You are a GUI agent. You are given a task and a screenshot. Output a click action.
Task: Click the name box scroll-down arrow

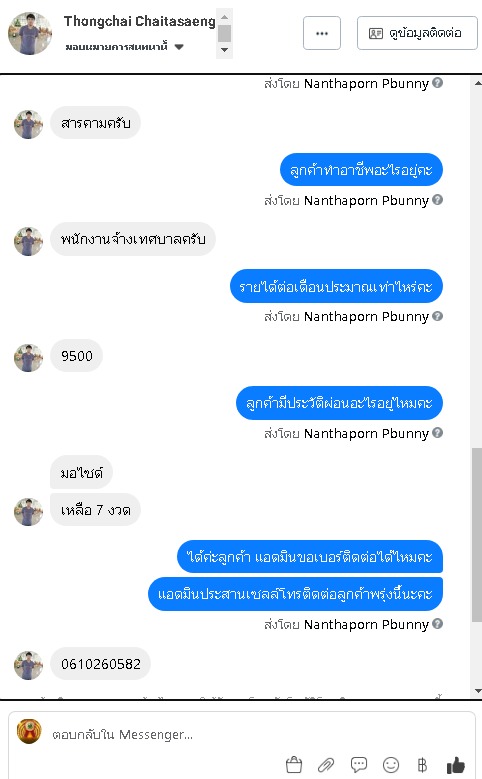point(225,50)
